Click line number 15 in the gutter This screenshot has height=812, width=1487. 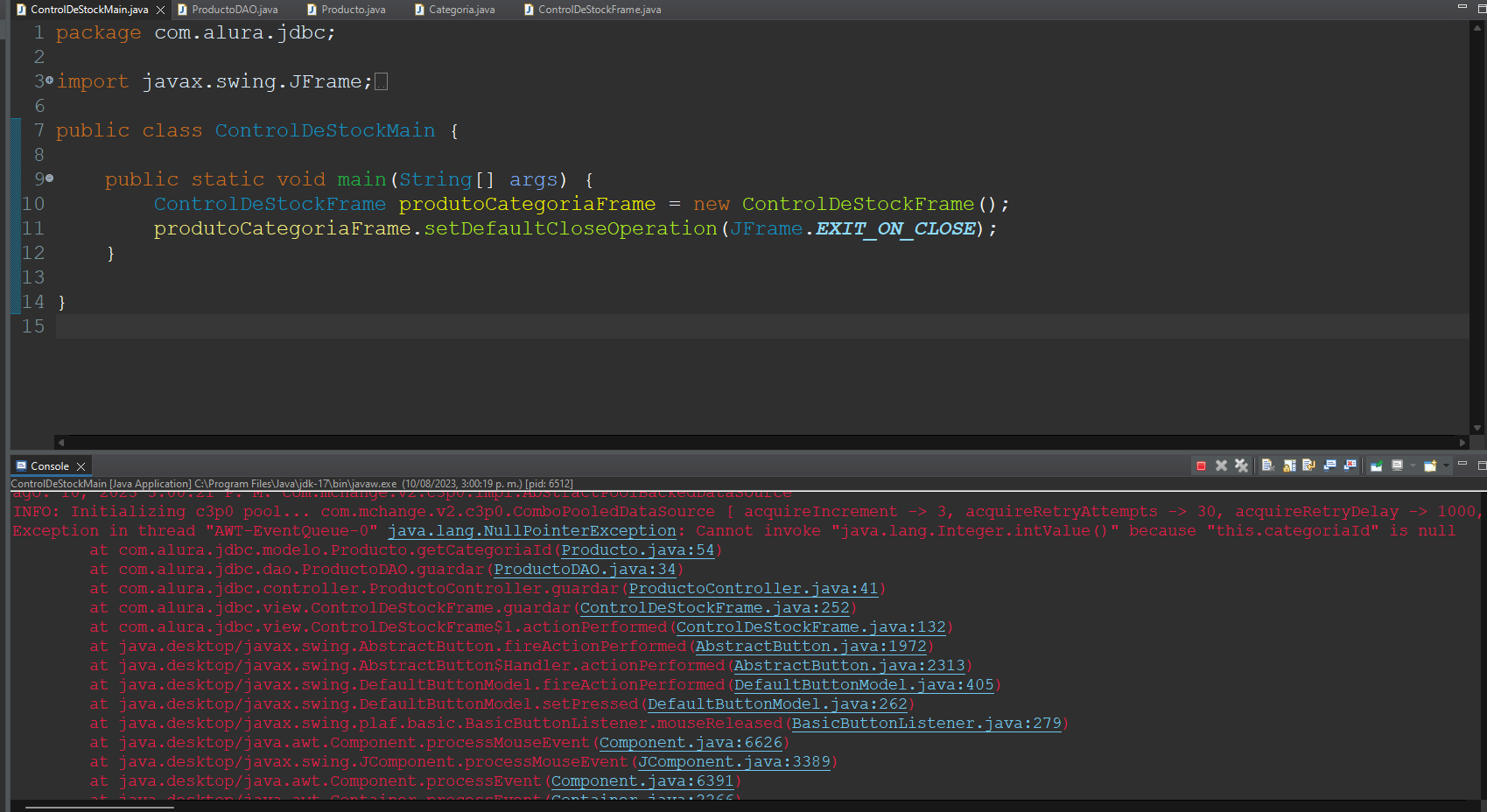[x=33, y=326]
